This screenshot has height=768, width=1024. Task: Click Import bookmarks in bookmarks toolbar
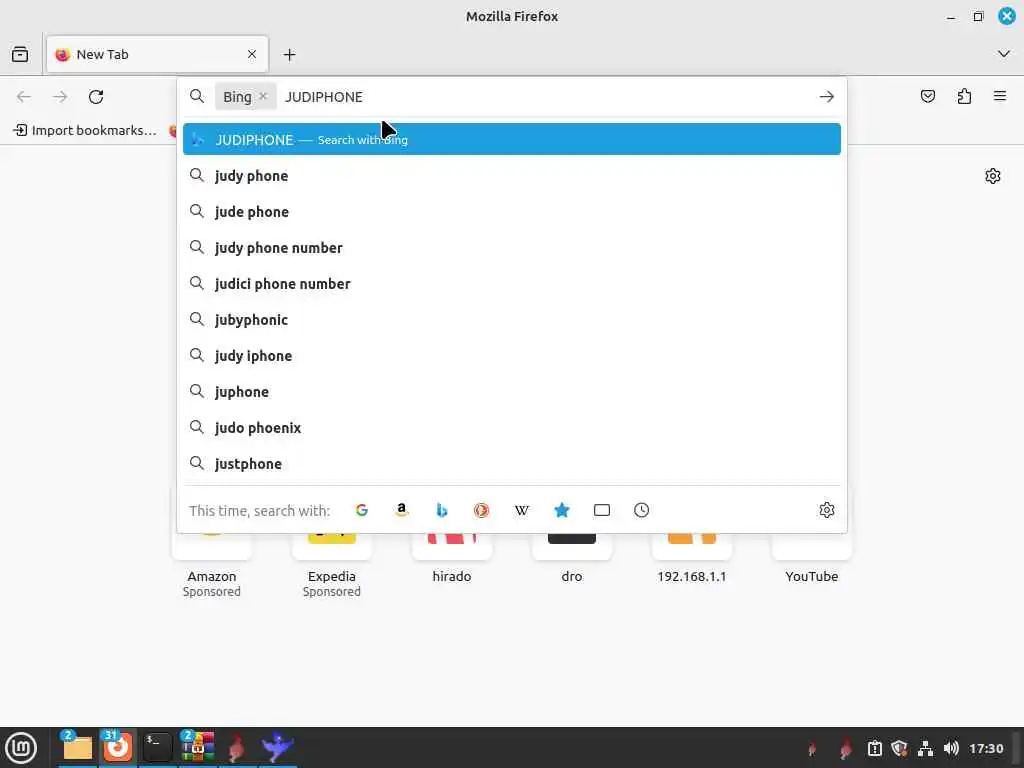click(x=85, y=130)
